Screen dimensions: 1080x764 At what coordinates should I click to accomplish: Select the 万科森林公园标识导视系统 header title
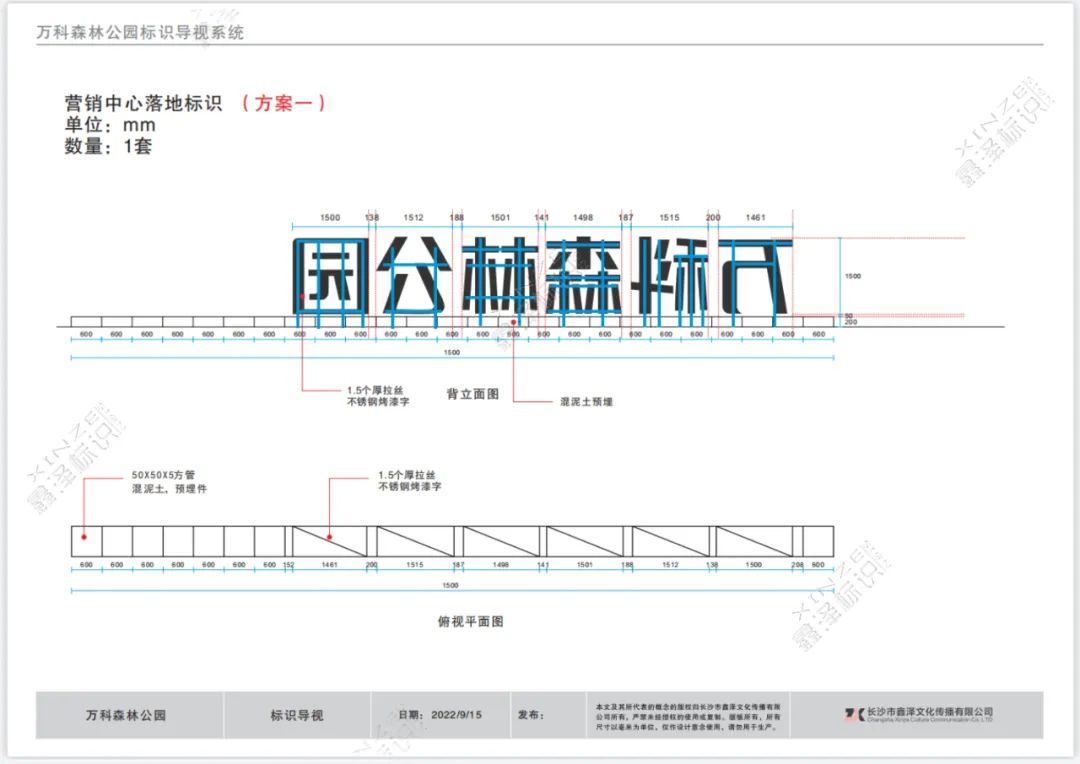point(140,32)
